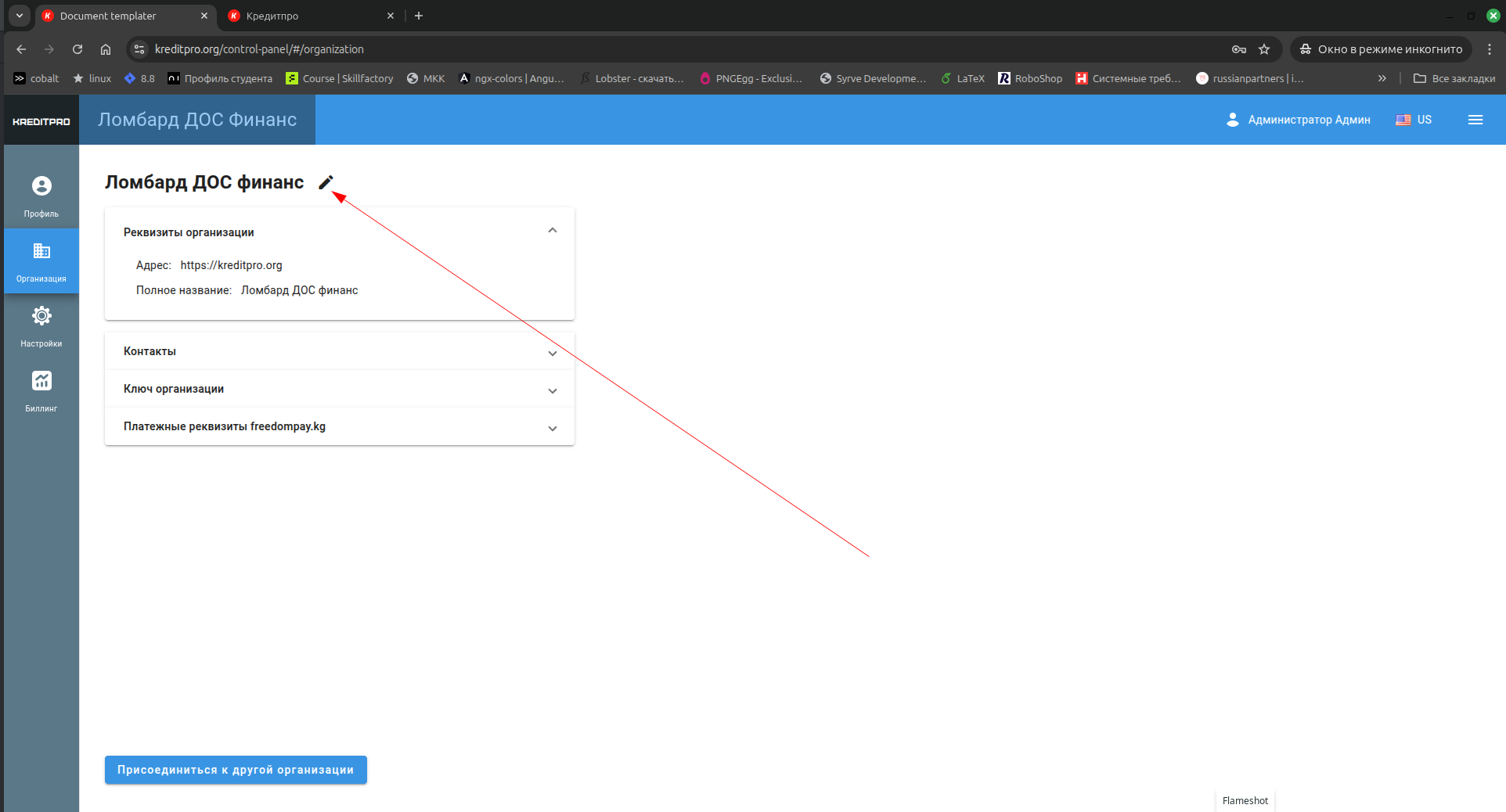This screenshot has height=812, width=1506.
Task: Open the hamburger menu in header
Action: [1475, 120]
